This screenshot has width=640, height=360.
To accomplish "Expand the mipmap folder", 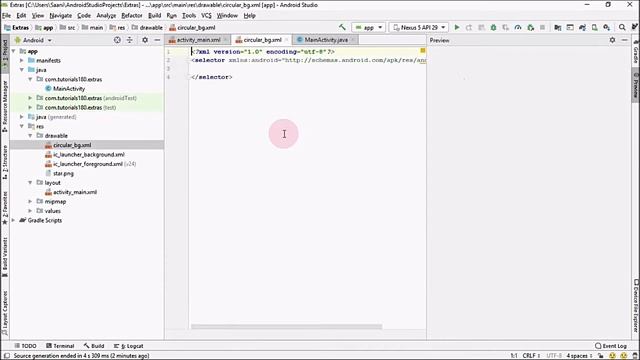I will [x=30, y=201].
